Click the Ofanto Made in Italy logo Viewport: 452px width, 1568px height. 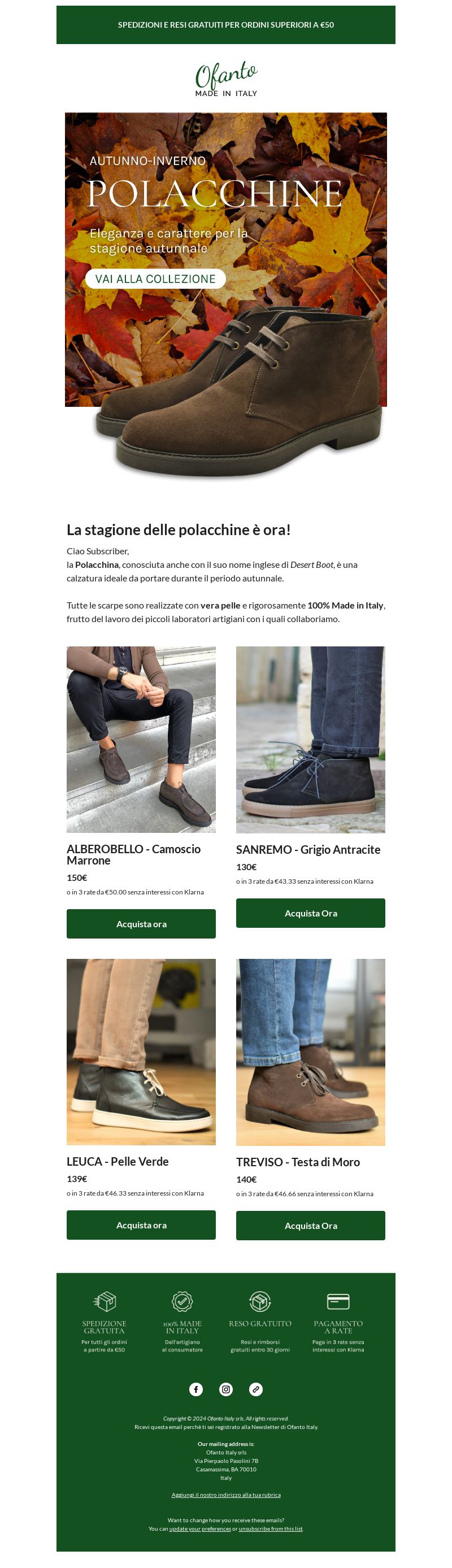click(227, 79)
